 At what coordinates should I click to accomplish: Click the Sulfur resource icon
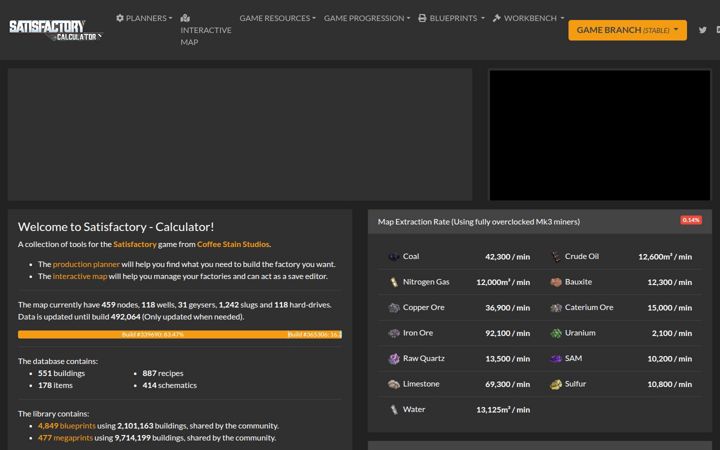tap(556, 384)
